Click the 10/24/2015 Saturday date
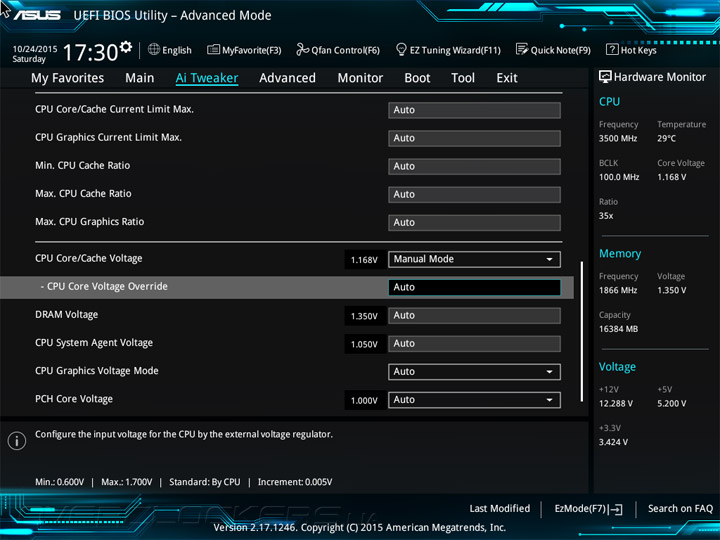This screenshot has width=720, height=540. (34, 54)
